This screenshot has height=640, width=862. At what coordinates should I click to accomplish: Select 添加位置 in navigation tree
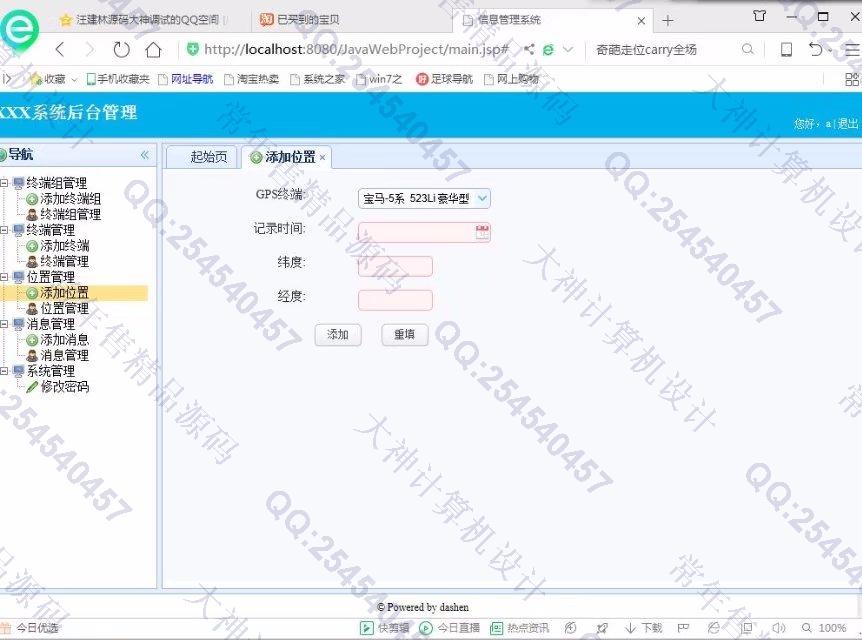coord(58,293)
